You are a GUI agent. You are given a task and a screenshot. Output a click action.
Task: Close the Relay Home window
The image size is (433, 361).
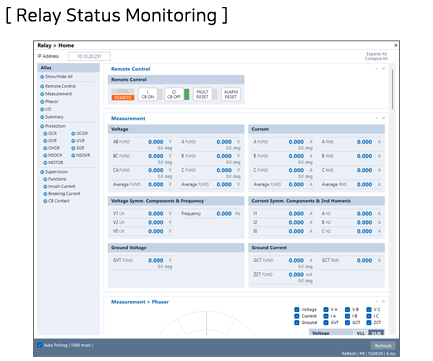(x=396, y=45)
